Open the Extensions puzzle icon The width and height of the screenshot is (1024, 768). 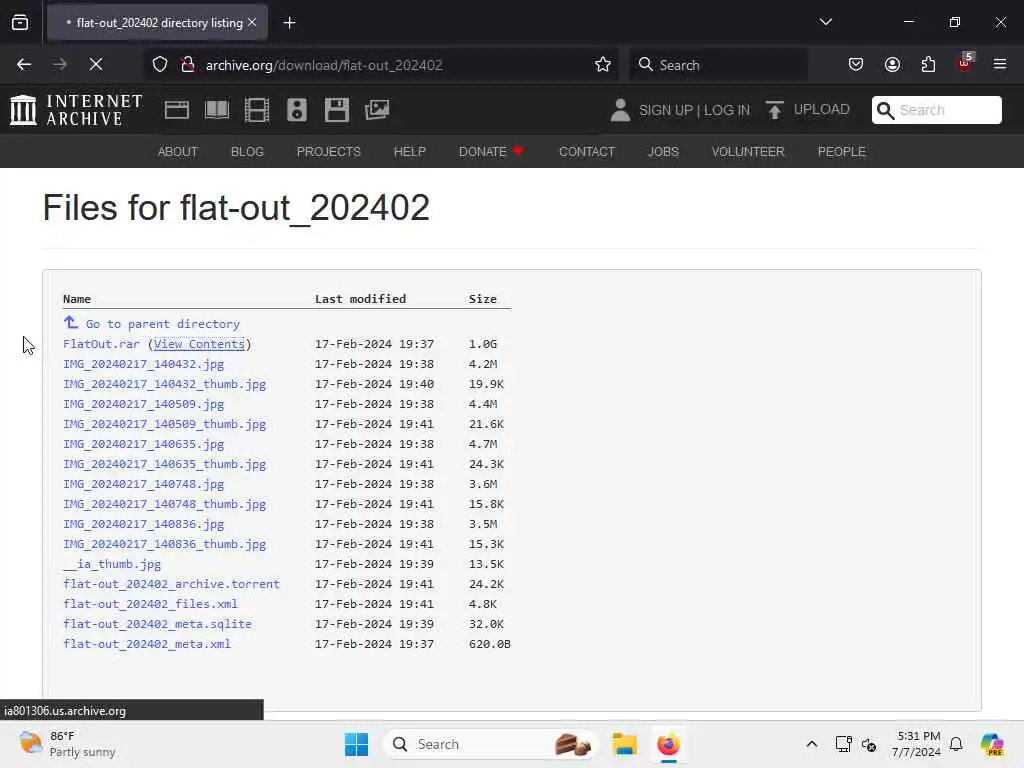tap(928, 64)
